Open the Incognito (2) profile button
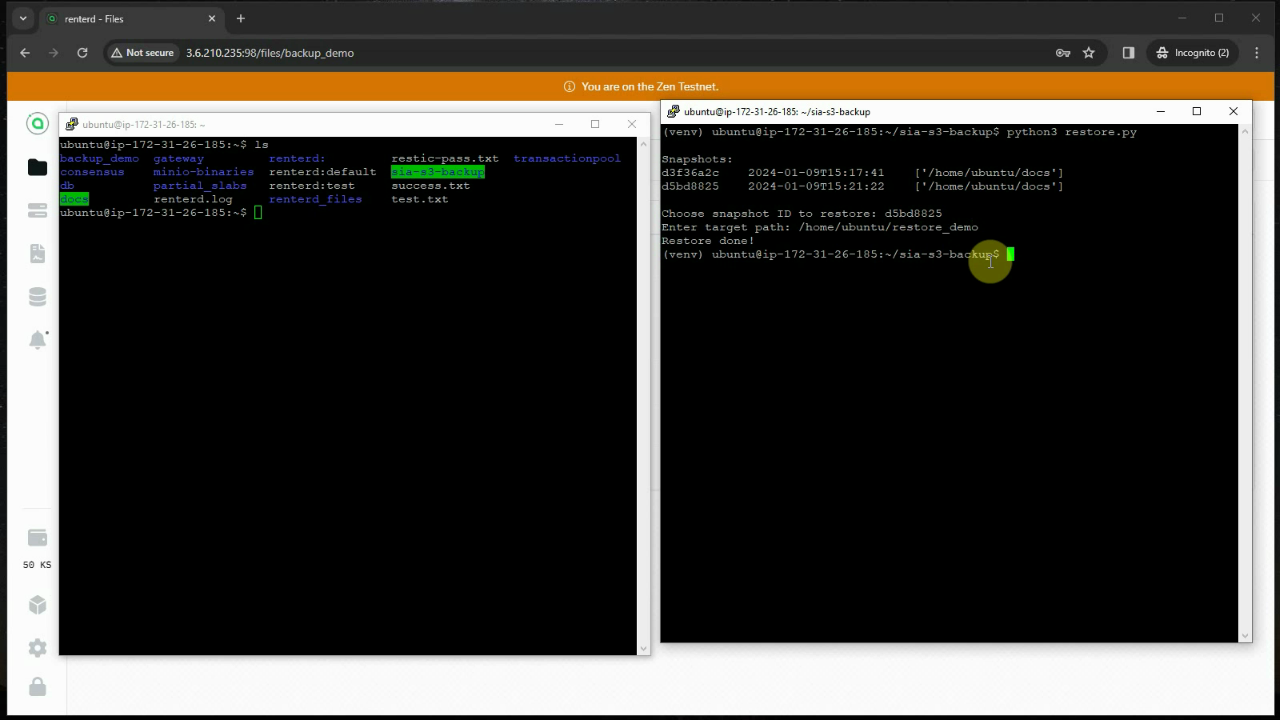This screenshot has width=1280, height=720. click(x=1192, y=53)
